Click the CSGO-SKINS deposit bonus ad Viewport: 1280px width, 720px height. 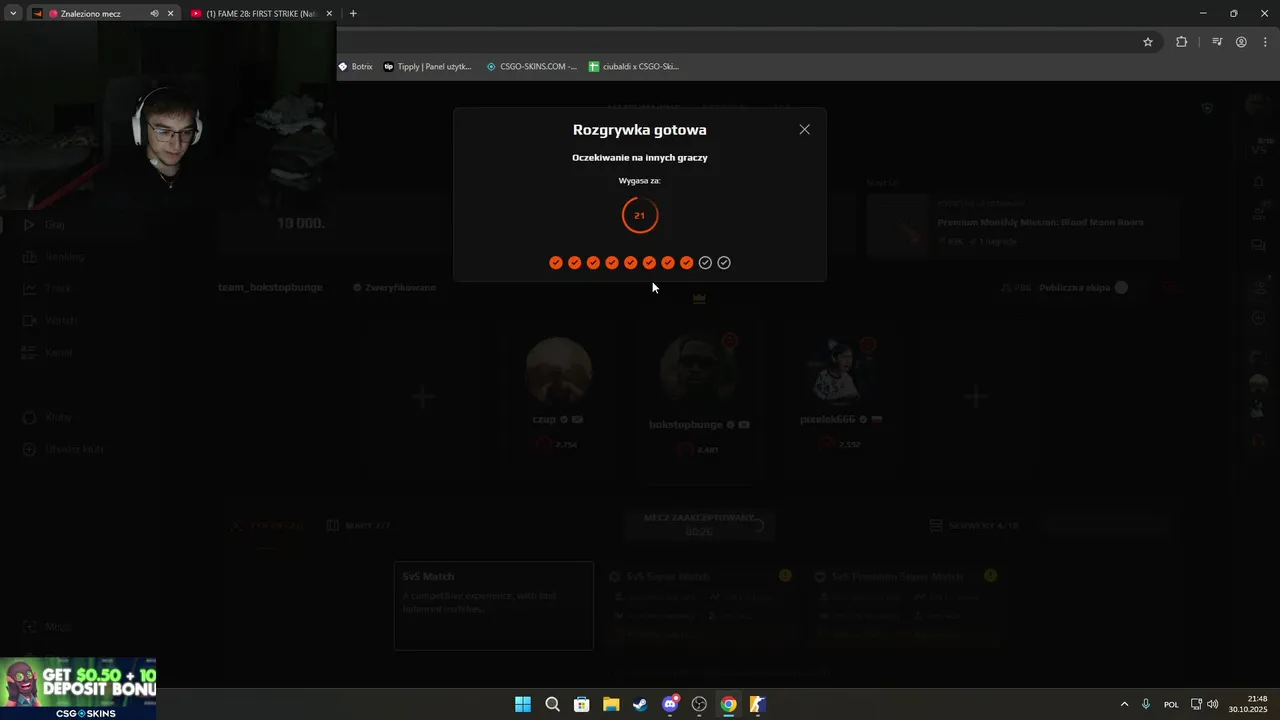[78, 688]
